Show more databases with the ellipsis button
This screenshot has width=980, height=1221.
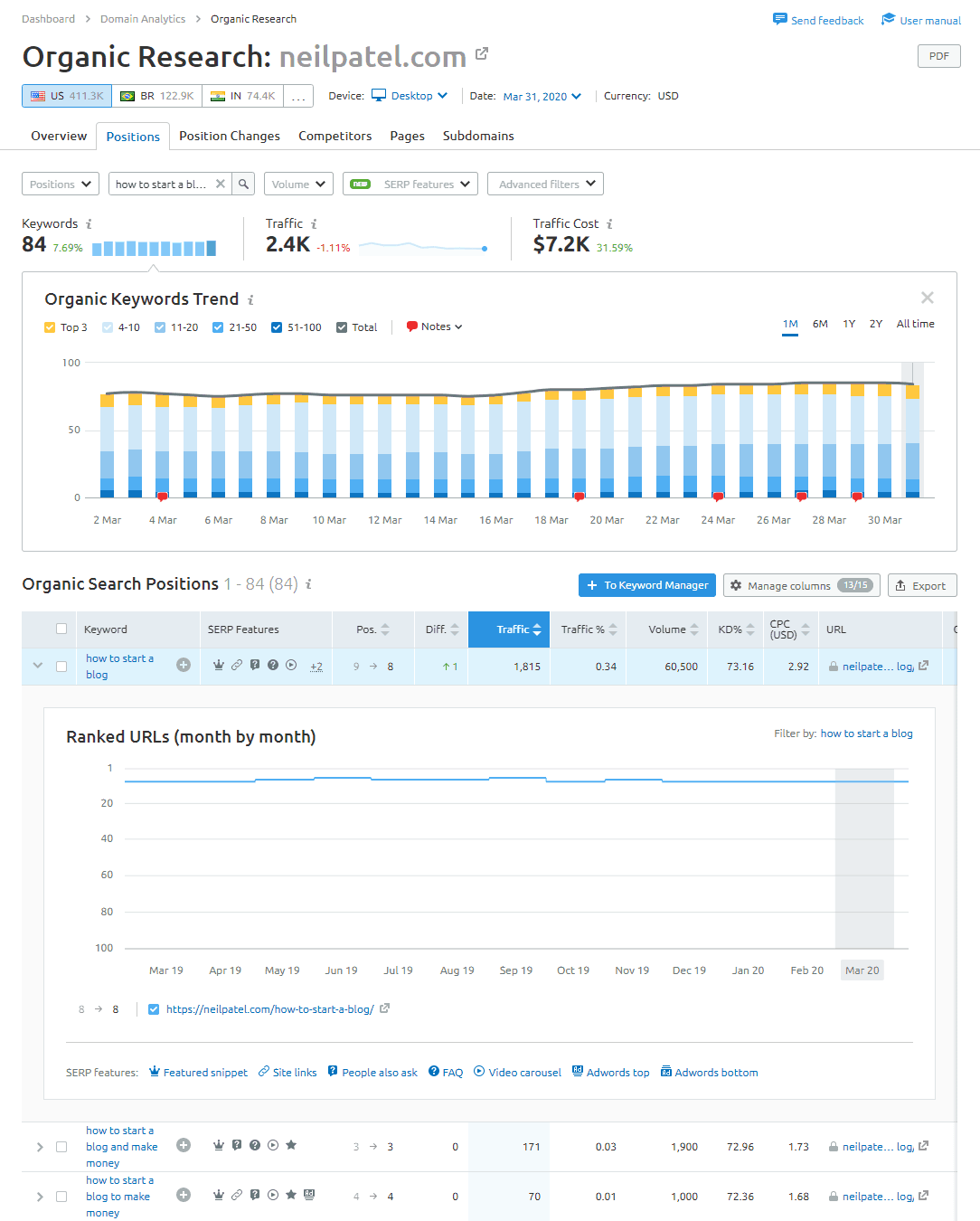click(298, 96)
